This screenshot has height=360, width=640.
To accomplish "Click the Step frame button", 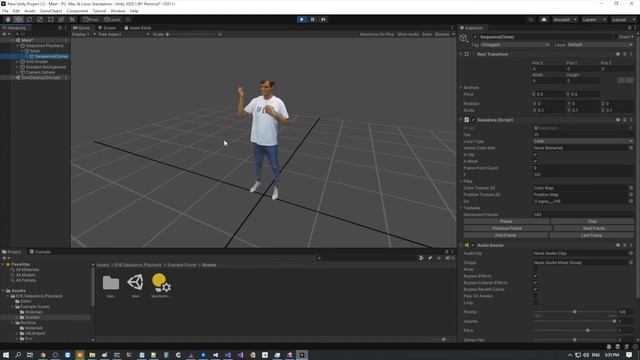I will (x=323, y=20).
